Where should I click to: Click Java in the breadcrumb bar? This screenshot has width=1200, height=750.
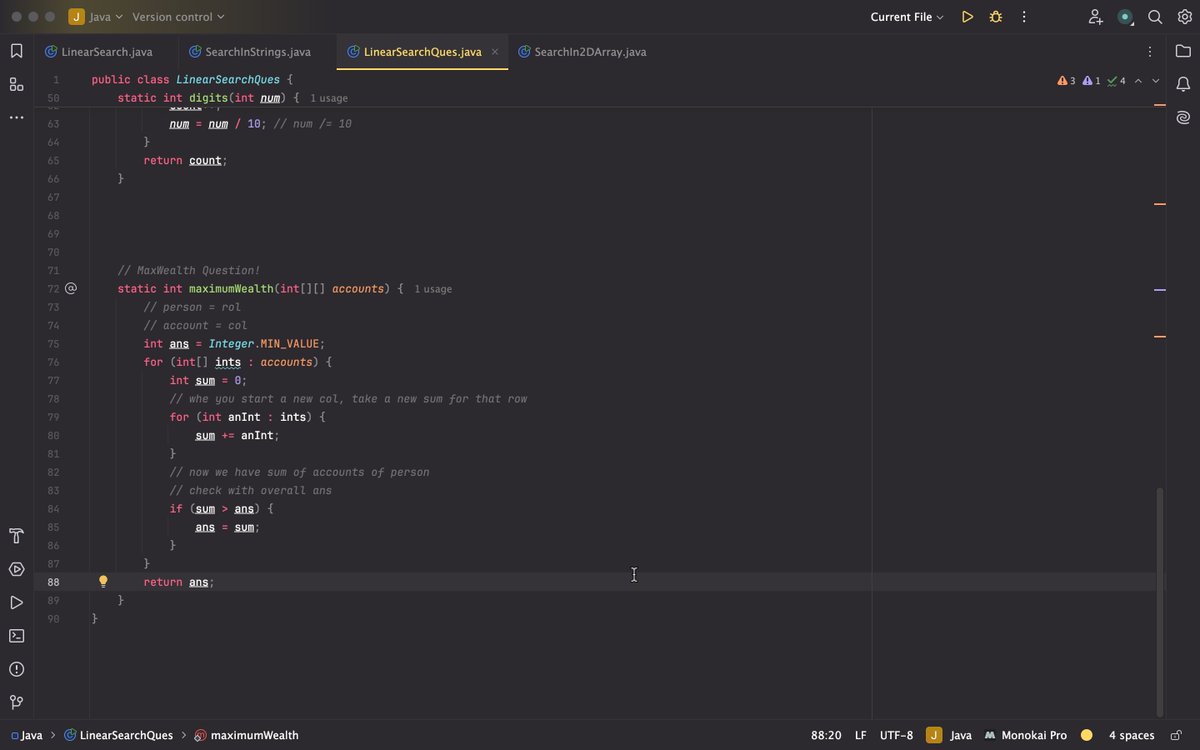coord(26,735)
